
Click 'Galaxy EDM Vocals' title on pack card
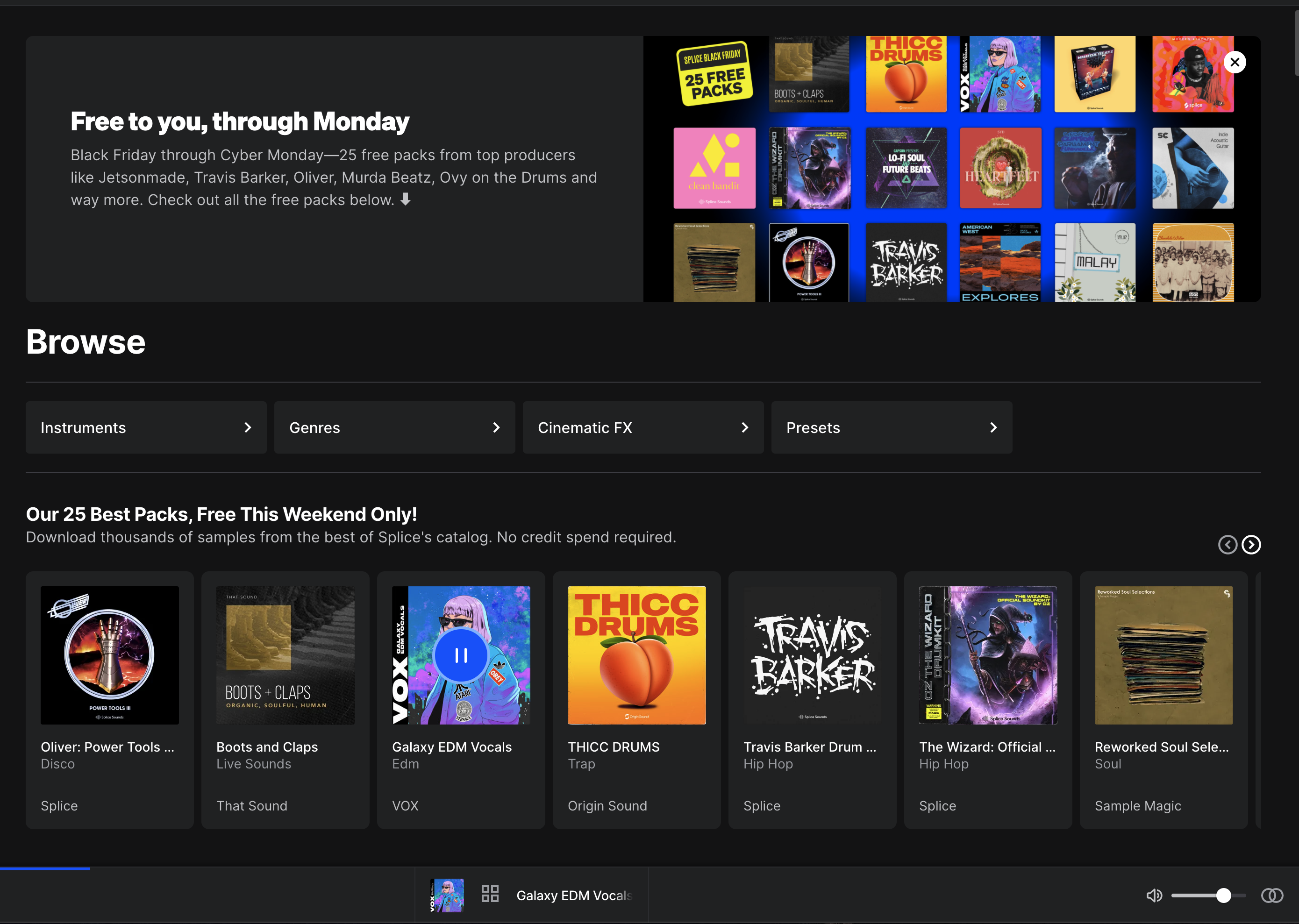[452, 747]
